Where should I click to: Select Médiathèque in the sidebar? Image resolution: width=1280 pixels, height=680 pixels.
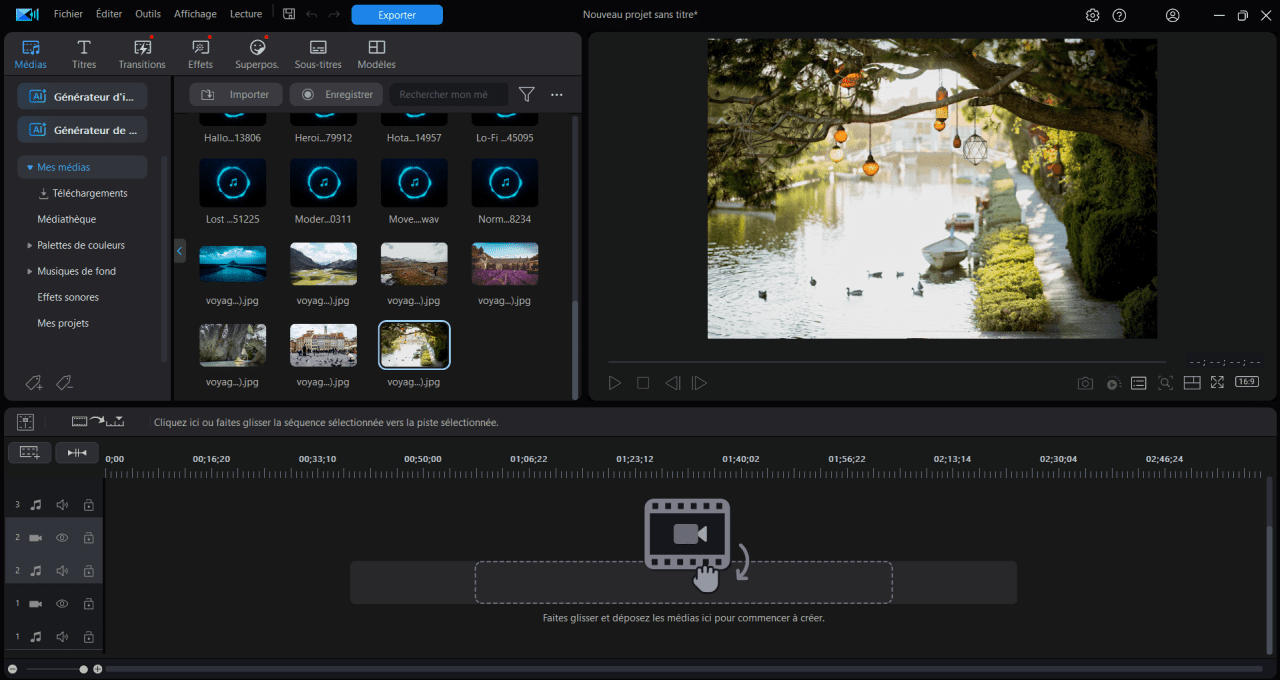(x=67, y=219)
